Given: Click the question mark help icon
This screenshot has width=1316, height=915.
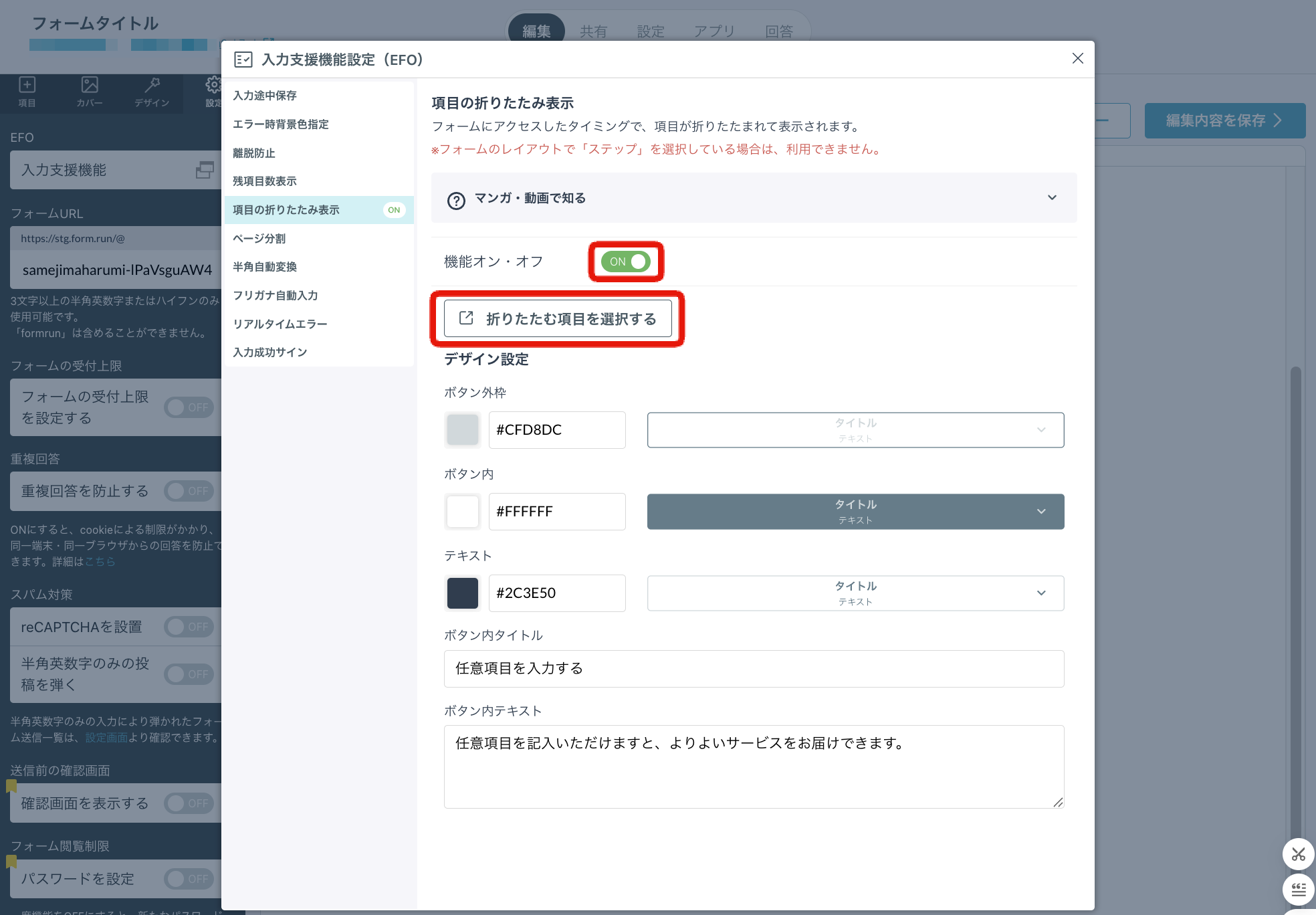Looking at the screenshot, I should point(456,201).
